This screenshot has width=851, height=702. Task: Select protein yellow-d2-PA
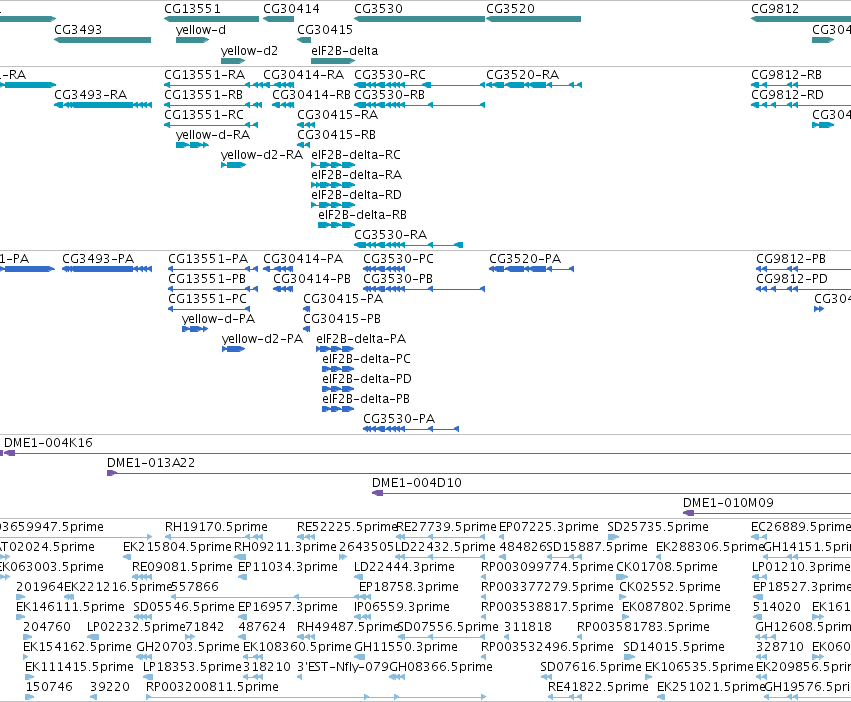(x=262, y=339)
